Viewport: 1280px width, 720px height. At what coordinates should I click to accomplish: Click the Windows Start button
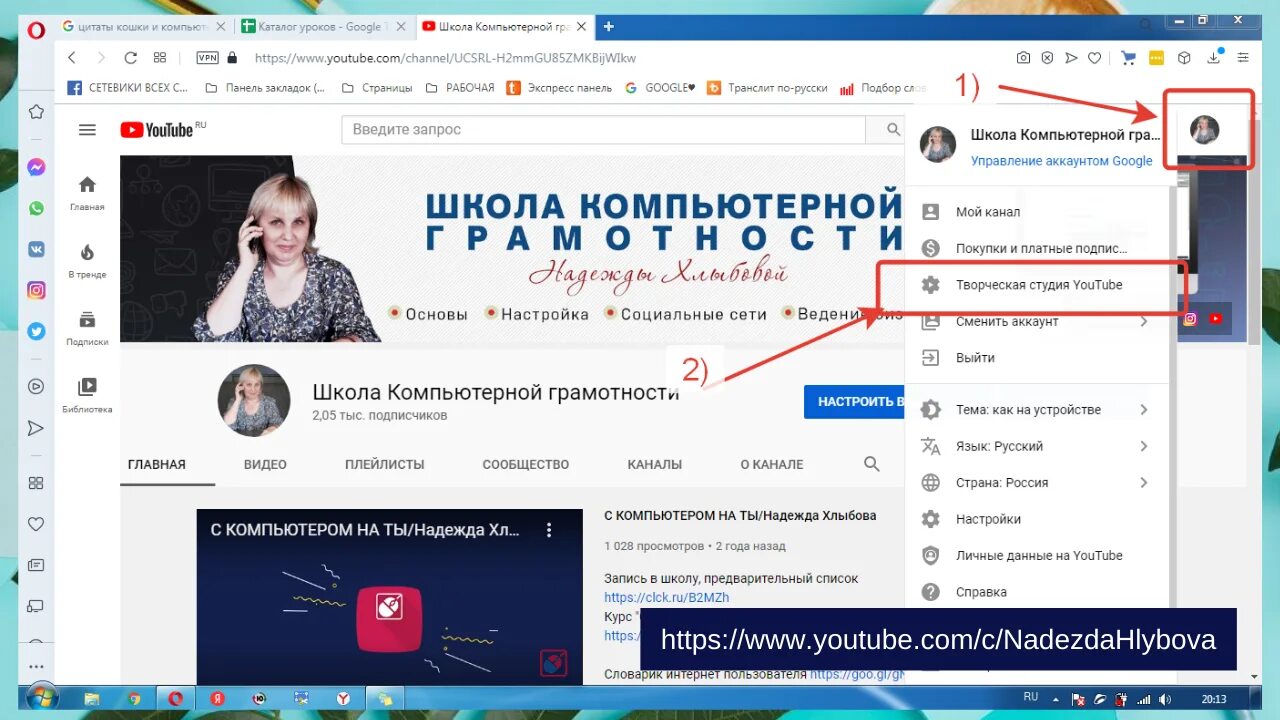(41, 697)
